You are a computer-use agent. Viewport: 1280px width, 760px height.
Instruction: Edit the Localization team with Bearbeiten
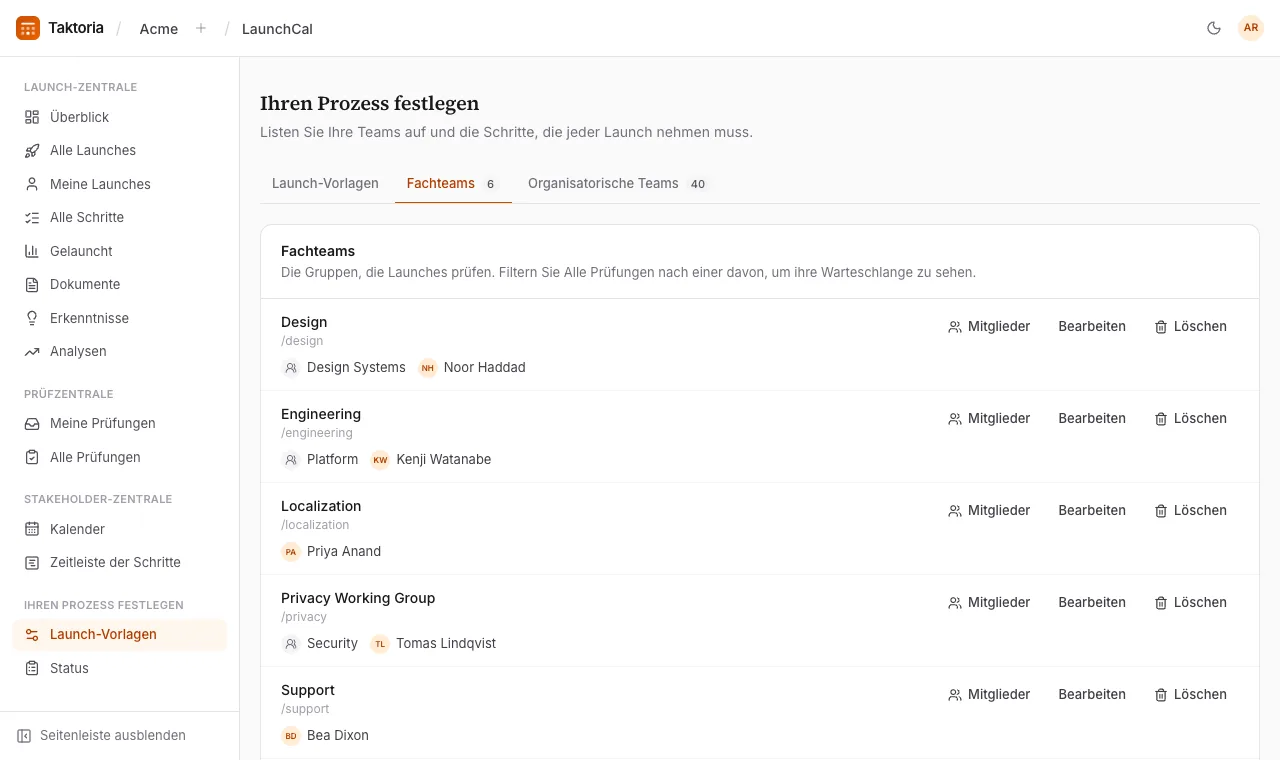(x=1092, y=510)
